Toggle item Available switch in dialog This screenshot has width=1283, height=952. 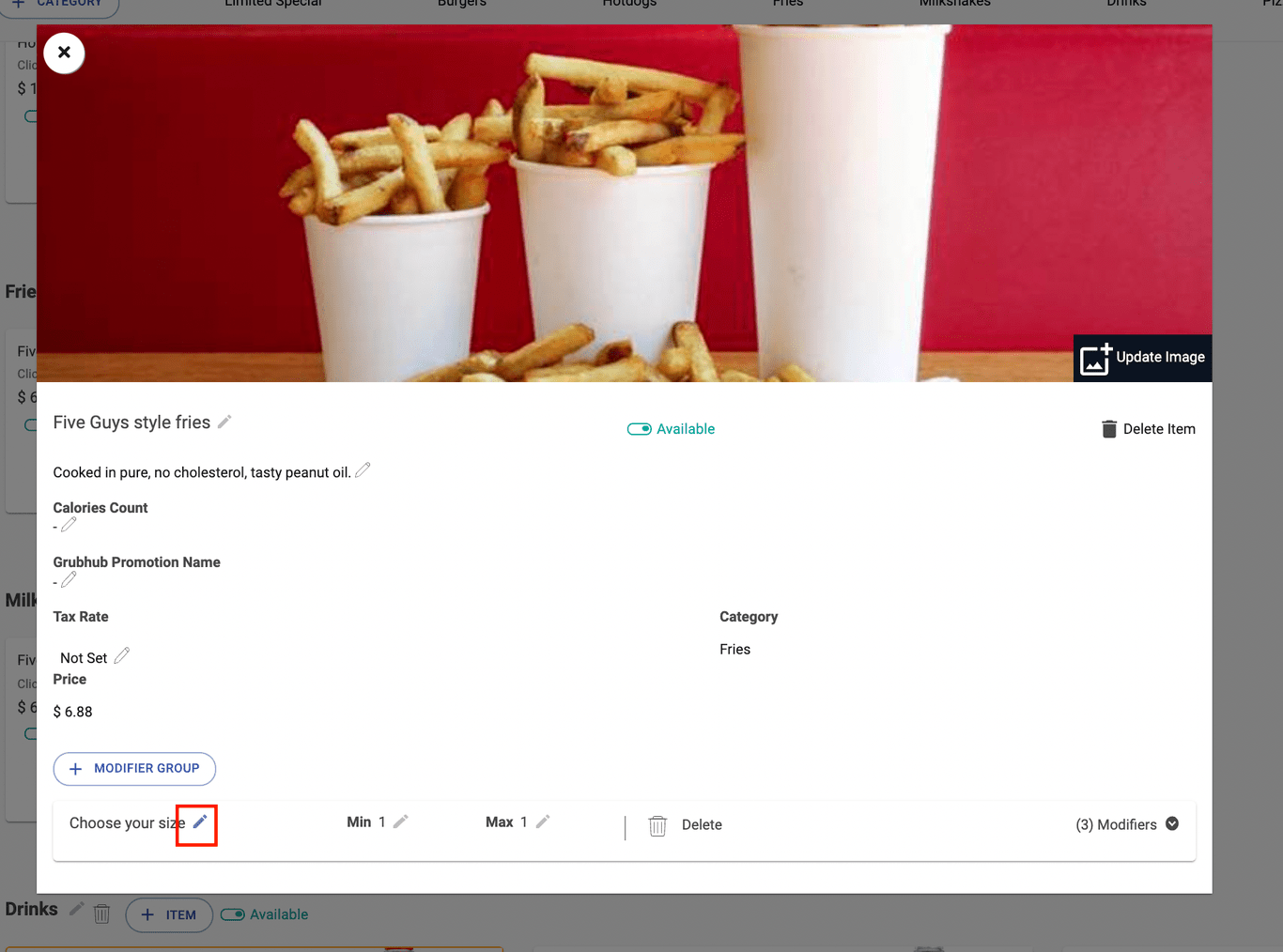640,429
